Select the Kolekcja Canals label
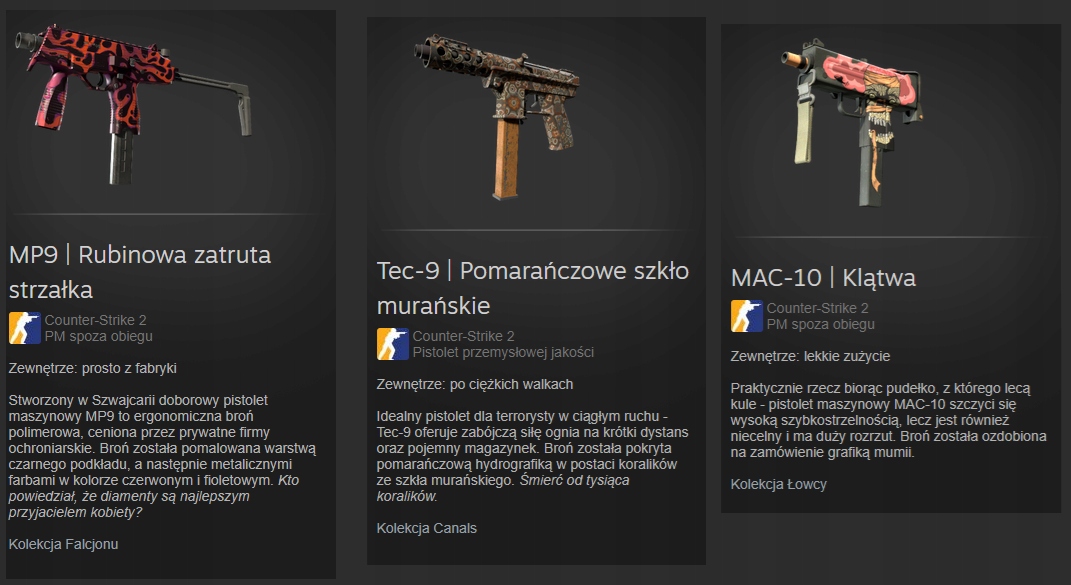The height and width of the screenshot is (585, 1071). [x=427, y=528]
